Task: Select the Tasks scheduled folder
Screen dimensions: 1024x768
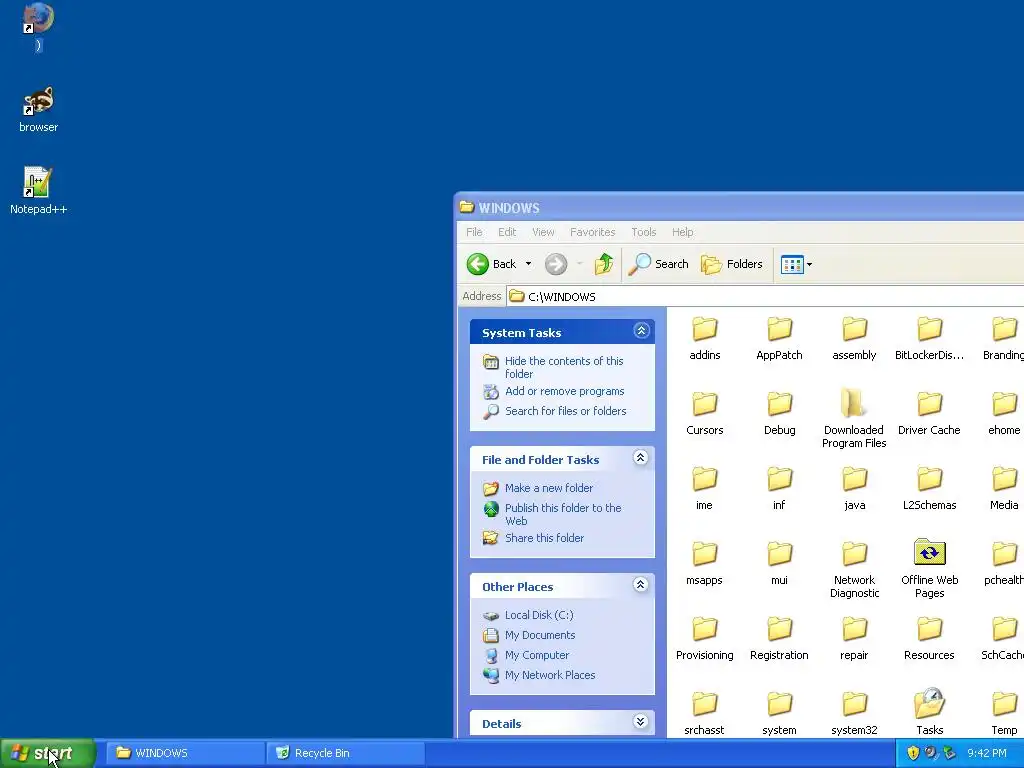Action: click(929, 712)
